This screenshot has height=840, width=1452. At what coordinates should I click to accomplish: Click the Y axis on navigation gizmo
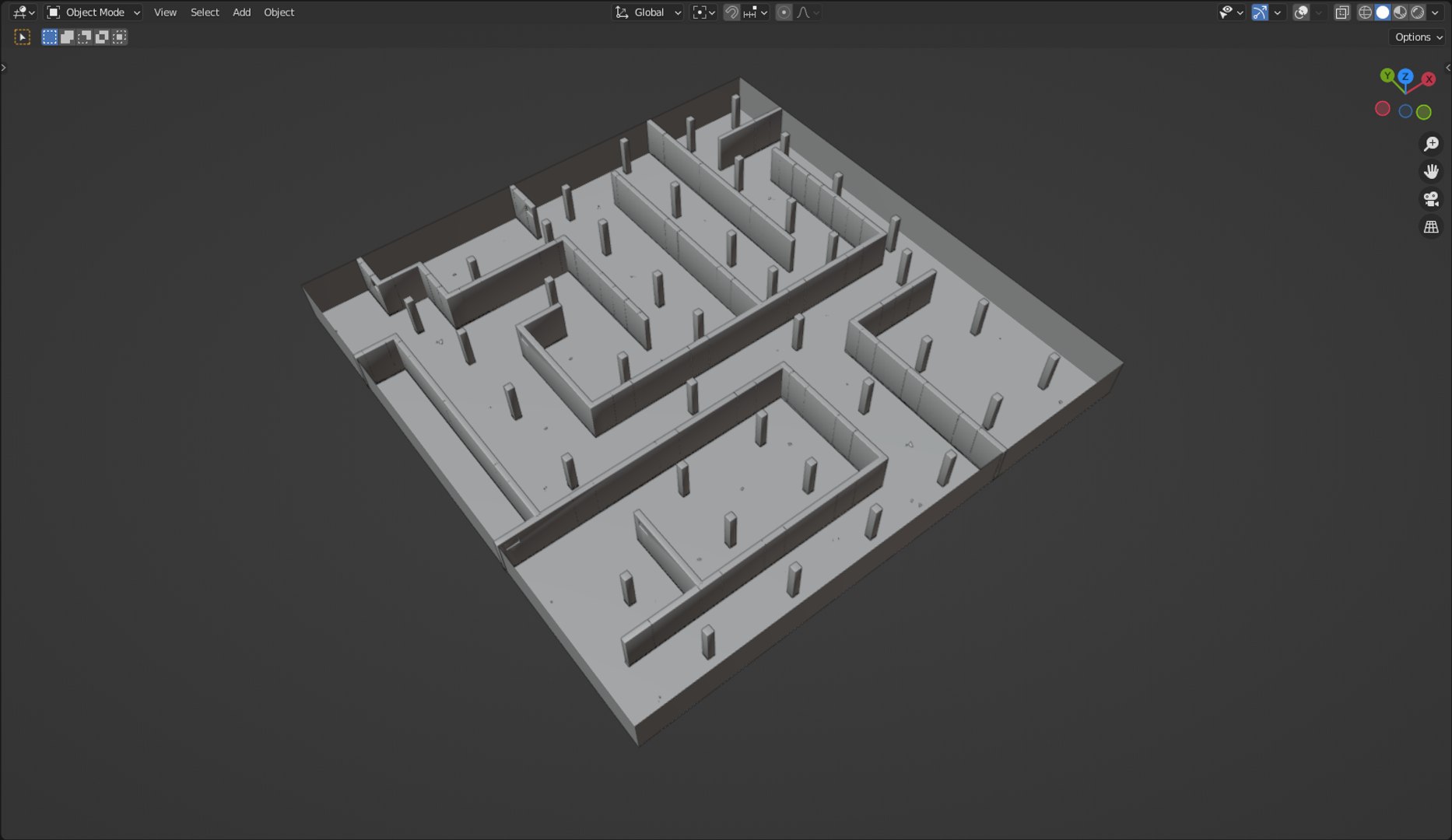[x=1387, y=75]
